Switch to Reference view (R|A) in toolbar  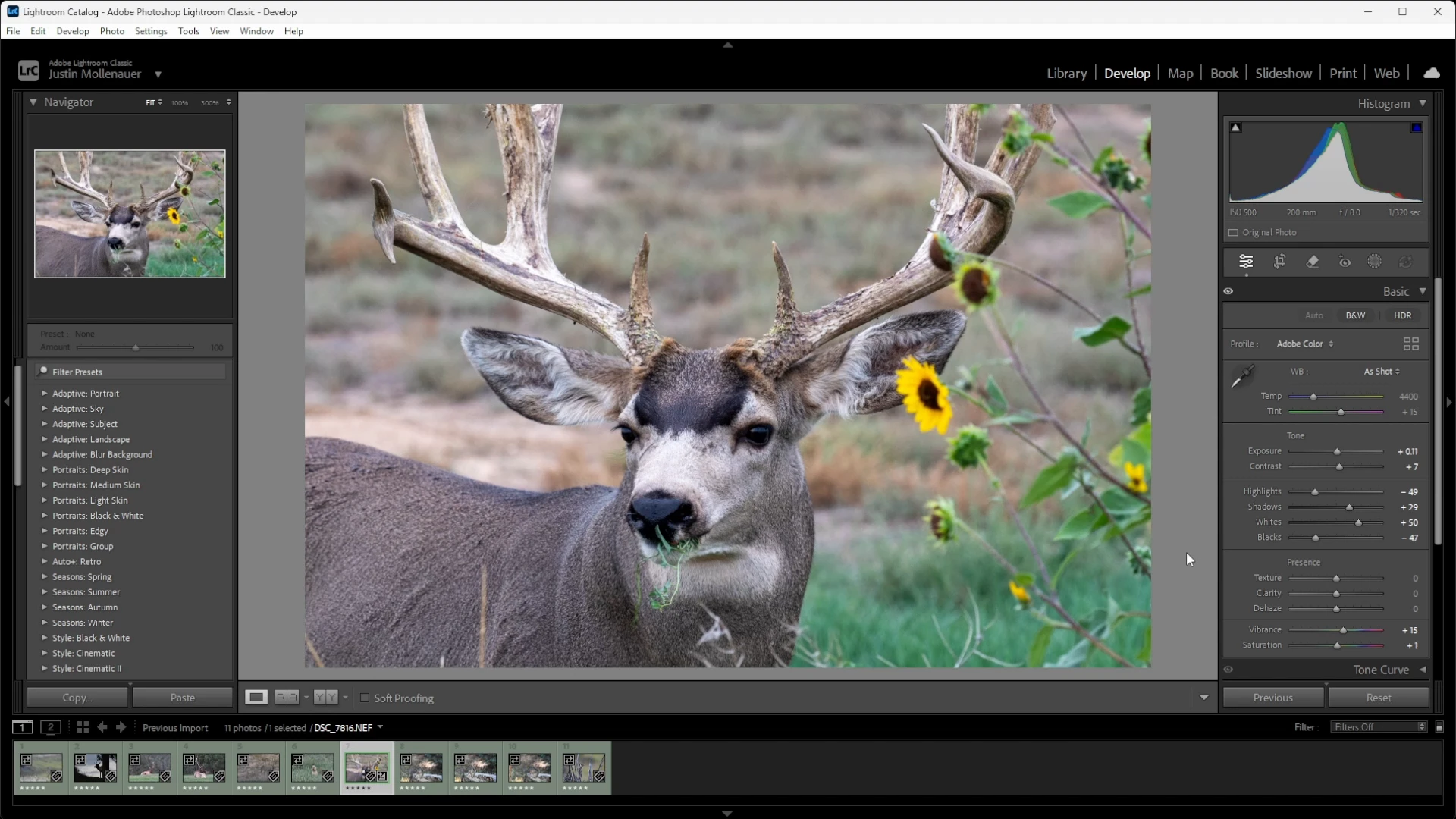tap(287, 698)
